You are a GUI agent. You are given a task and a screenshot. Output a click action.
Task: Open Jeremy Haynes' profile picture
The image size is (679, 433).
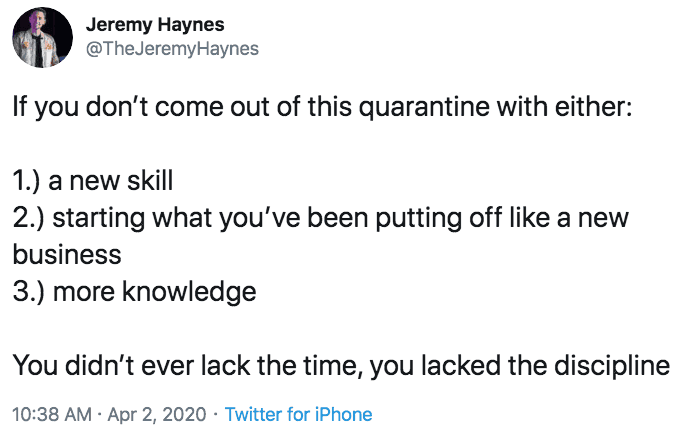coord(42,37)
